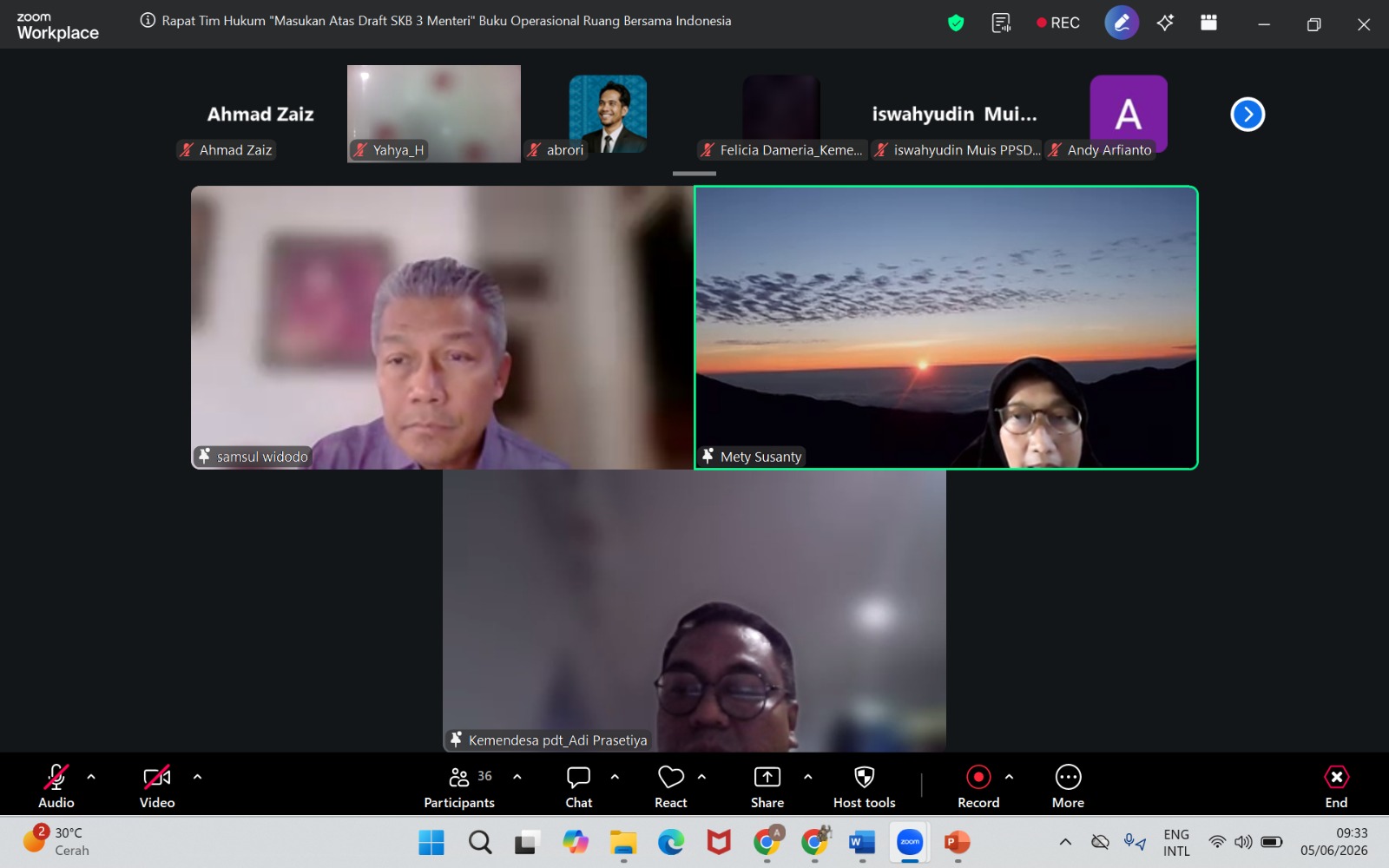
Task: Open audio options arrow next to Audio
Action: click(x=91, y=777)
